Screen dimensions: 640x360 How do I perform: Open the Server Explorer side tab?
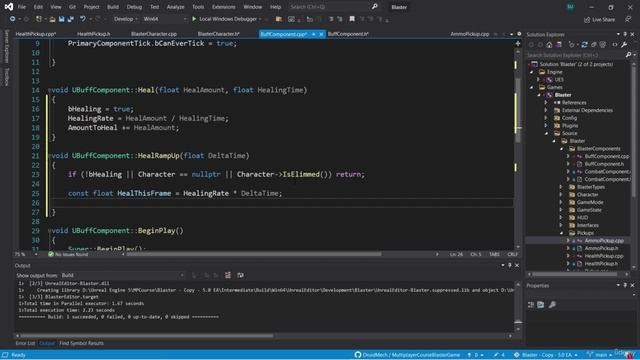tap(6, 46)
